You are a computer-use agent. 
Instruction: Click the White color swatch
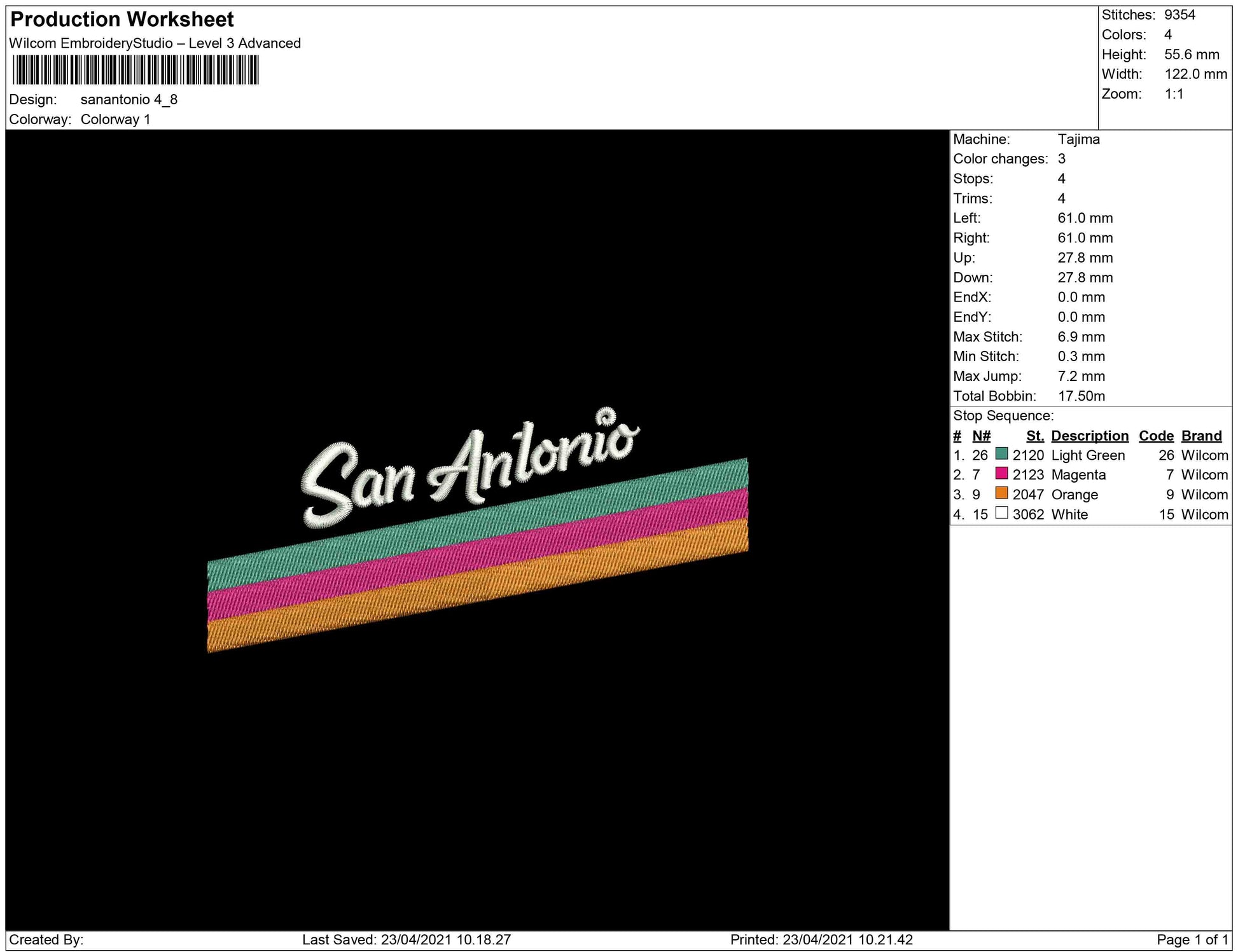[1001, 513]
